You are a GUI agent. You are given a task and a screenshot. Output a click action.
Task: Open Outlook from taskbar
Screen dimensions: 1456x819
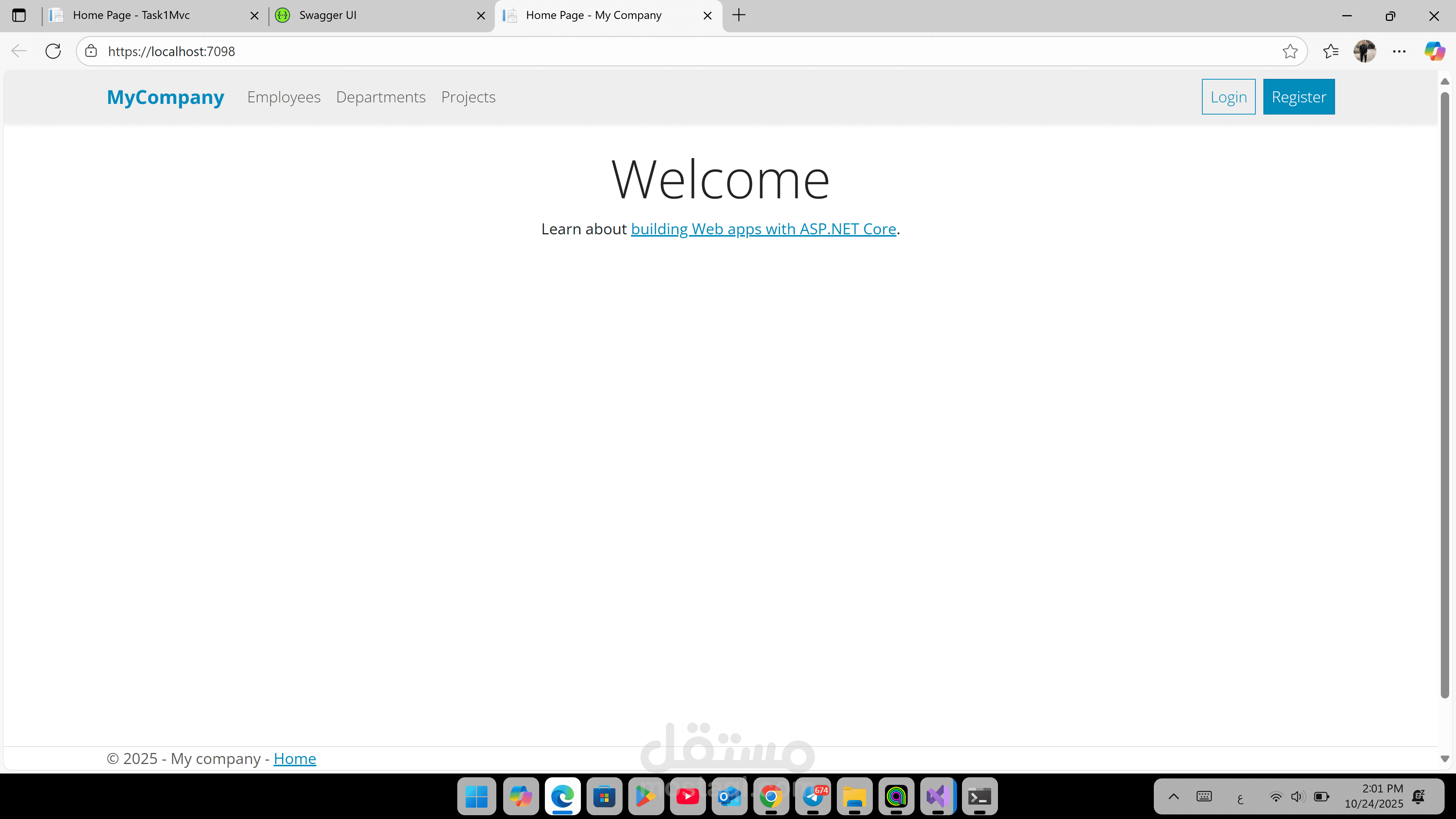click(729, 796)
